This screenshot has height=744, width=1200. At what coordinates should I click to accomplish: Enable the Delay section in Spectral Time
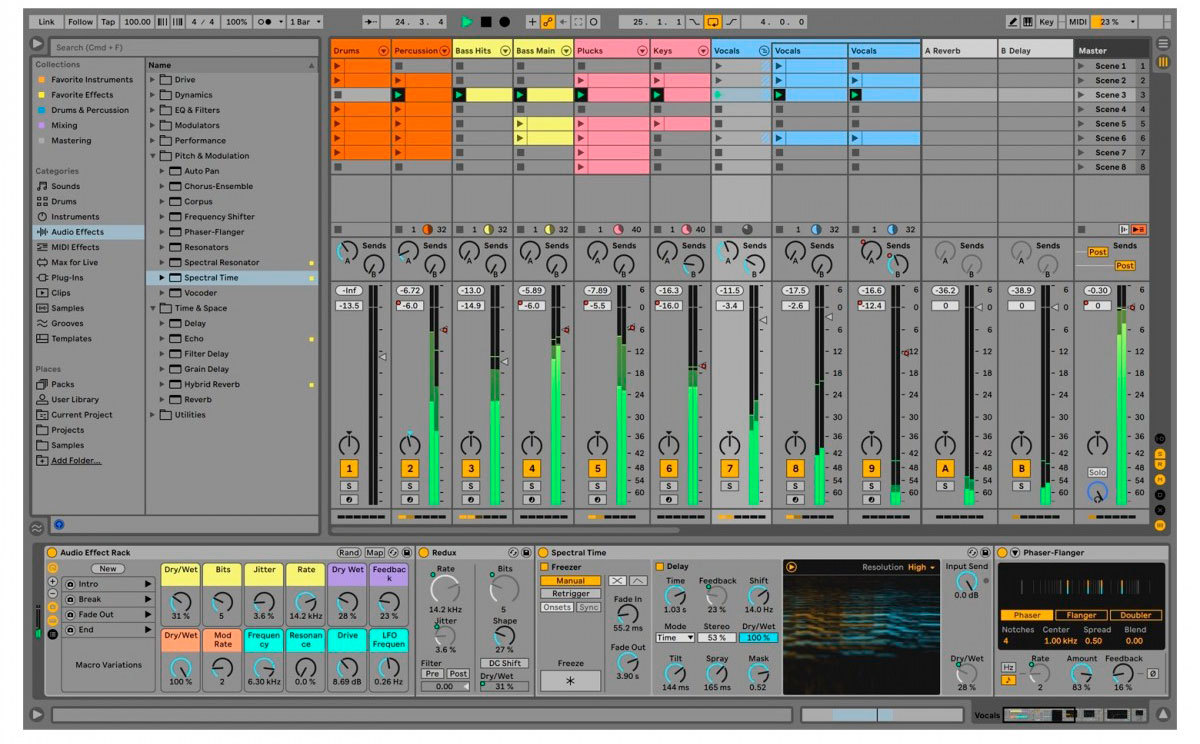point(659,566)
